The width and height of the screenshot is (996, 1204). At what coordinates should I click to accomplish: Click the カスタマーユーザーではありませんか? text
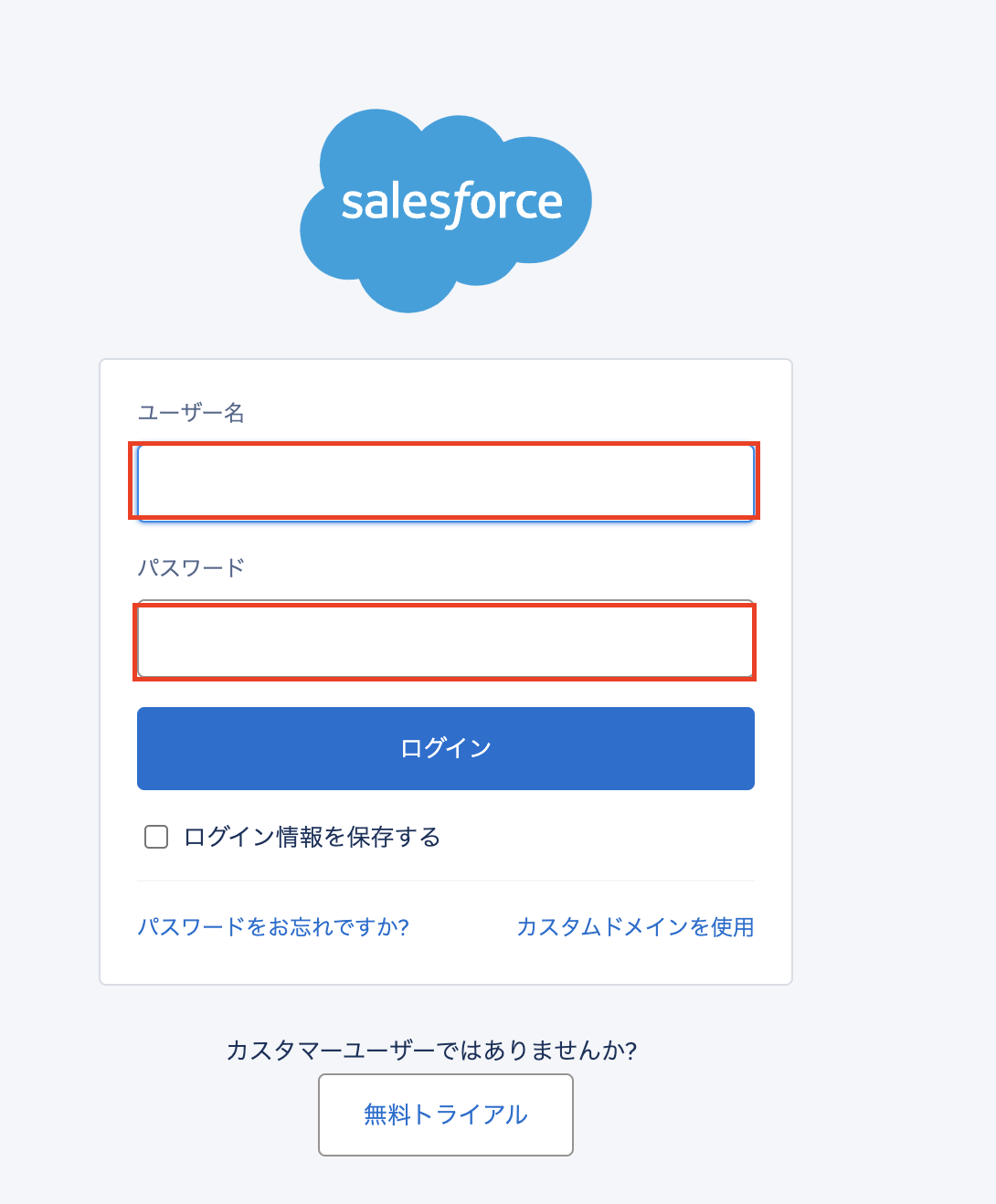click(431, 1051)
